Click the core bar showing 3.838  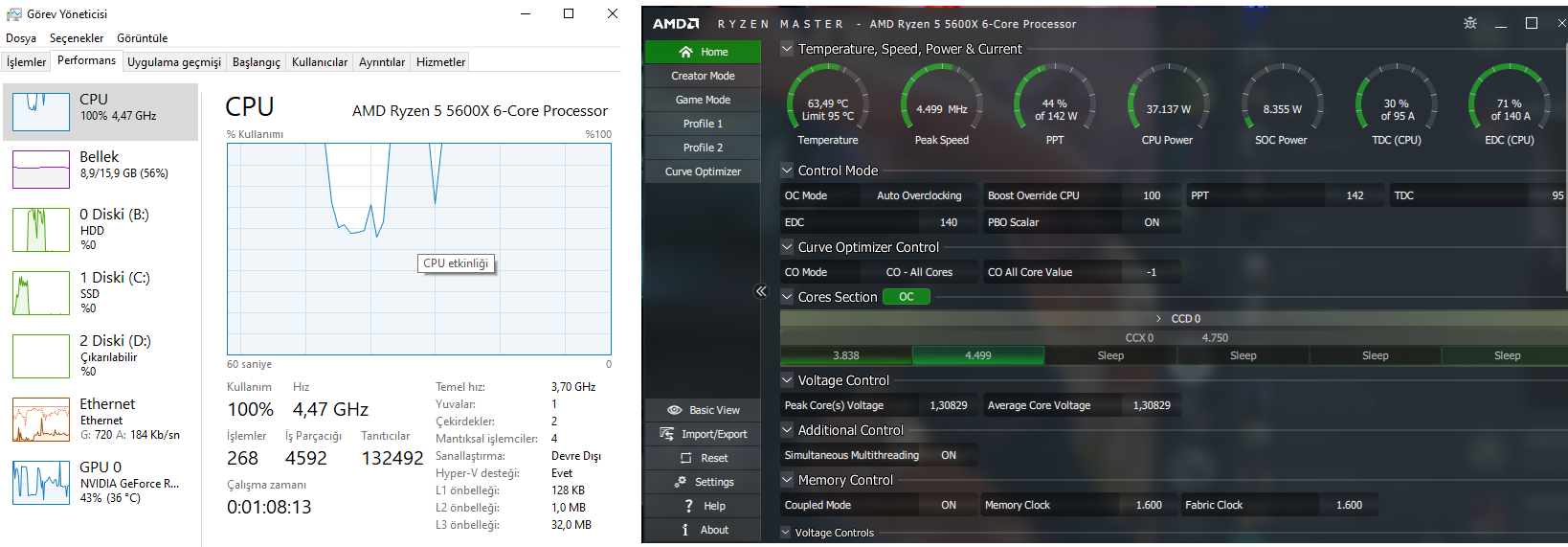(x=846, y=355)
